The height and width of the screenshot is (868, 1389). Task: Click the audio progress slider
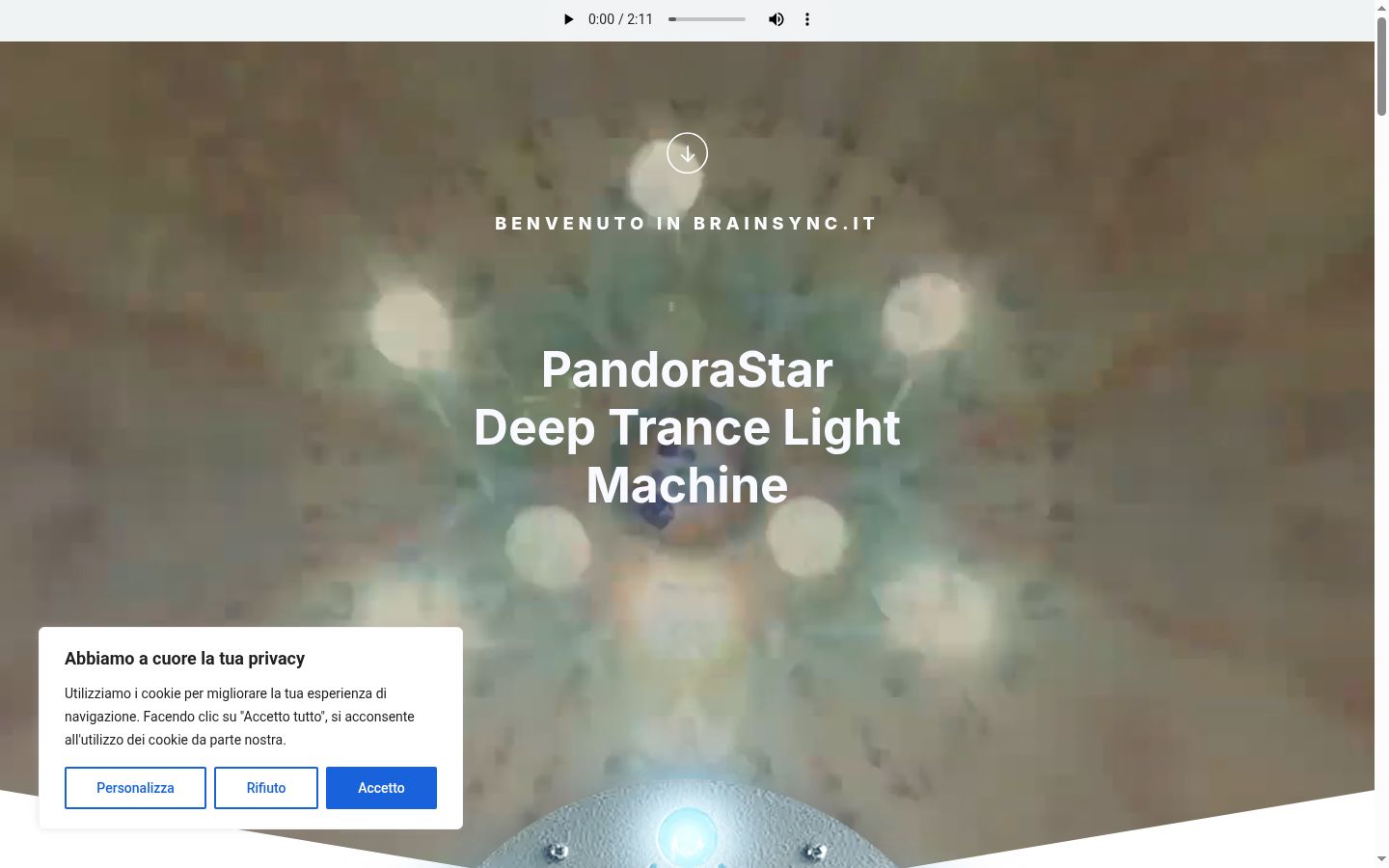707,19
